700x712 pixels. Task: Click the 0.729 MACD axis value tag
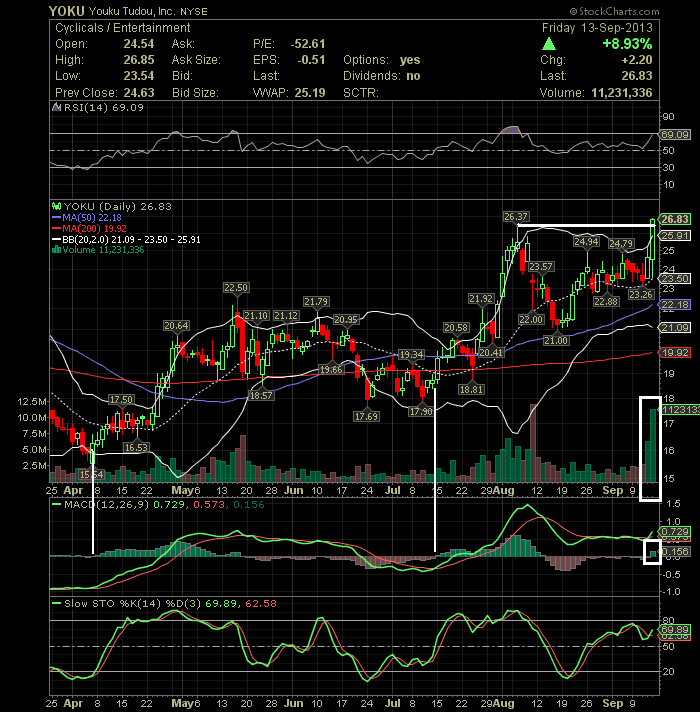(x=675, y=532)
